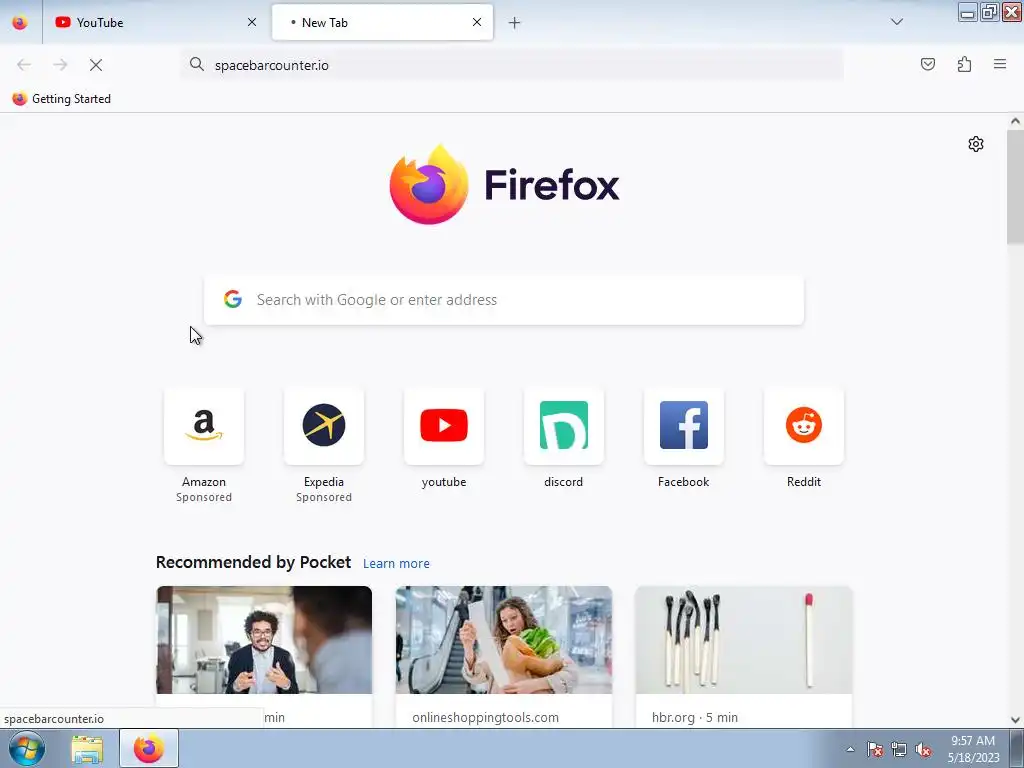
Task: Click scrollbar up arrow
Action: 1015,121
